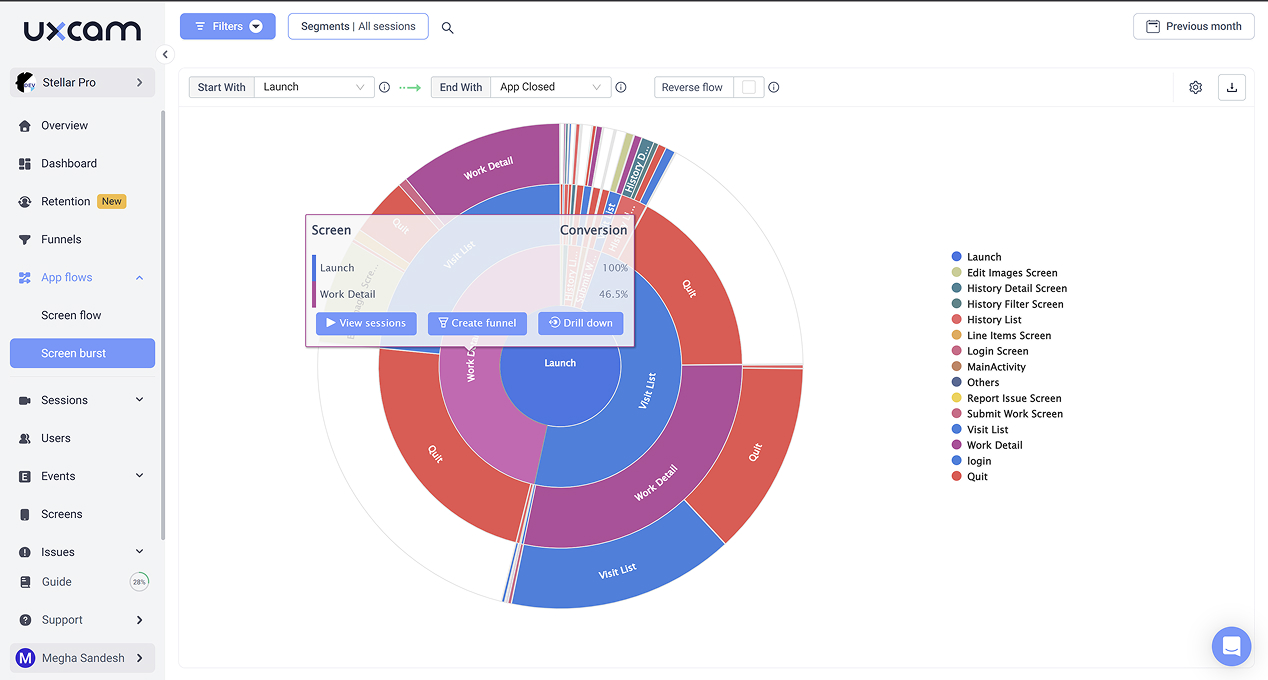Viewport: 1268px width, 680px height.
Task: Open chart settings gear icon
Action: point(1195,88)
